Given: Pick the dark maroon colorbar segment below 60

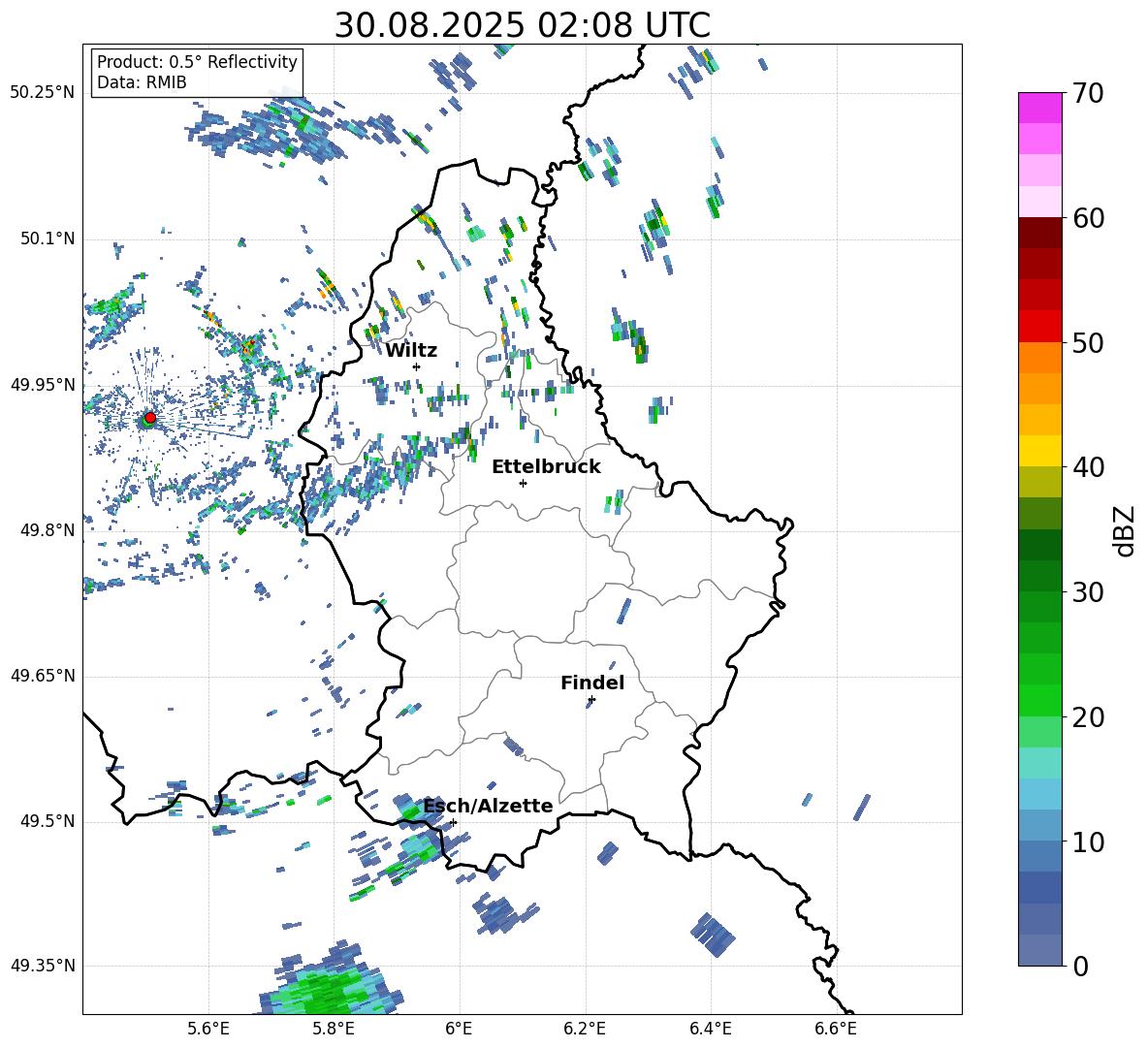Looking at the screenshot, I should pos(1039,233).
